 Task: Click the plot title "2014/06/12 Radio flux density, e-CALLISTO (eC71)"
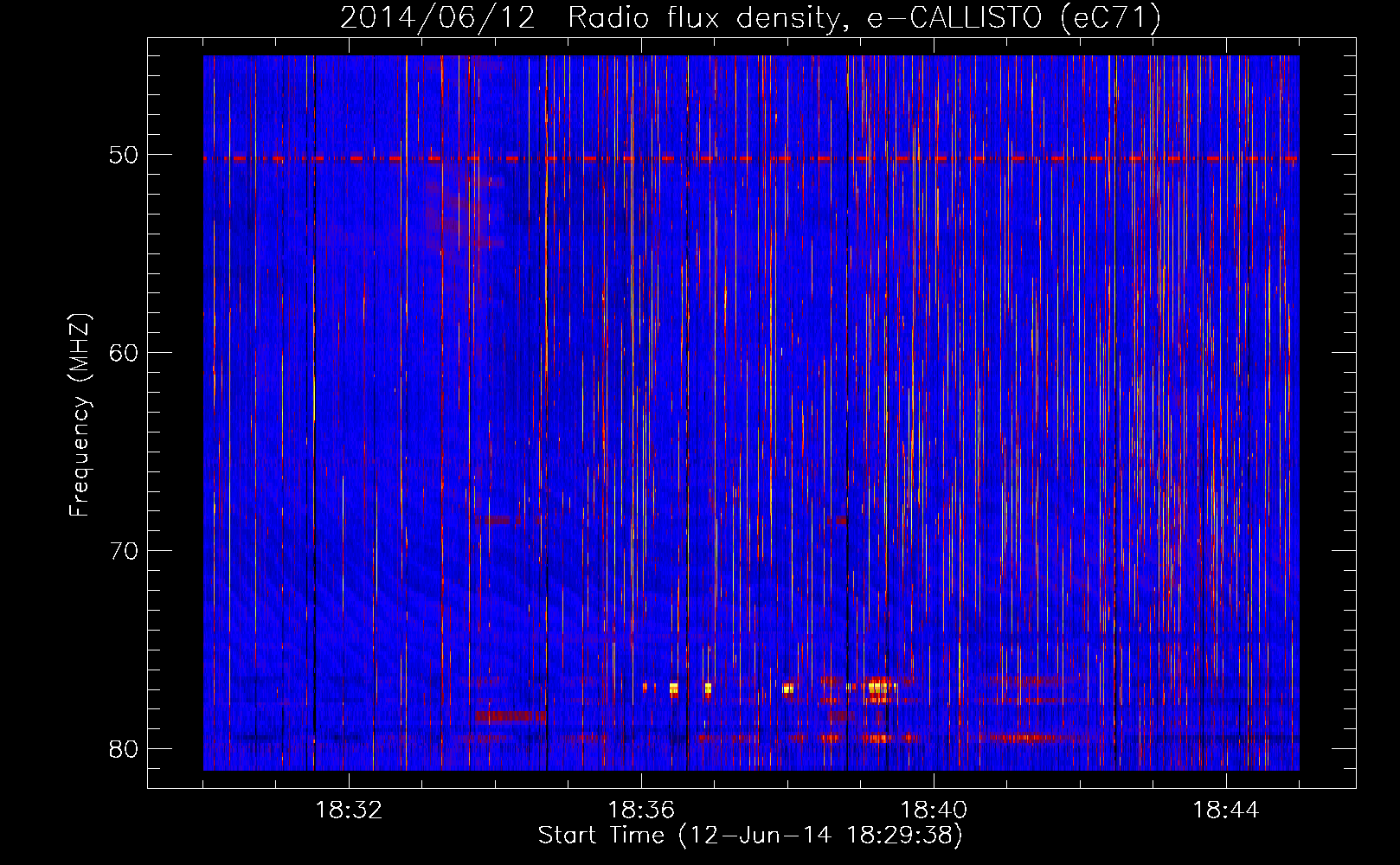[x=750, y=17]
